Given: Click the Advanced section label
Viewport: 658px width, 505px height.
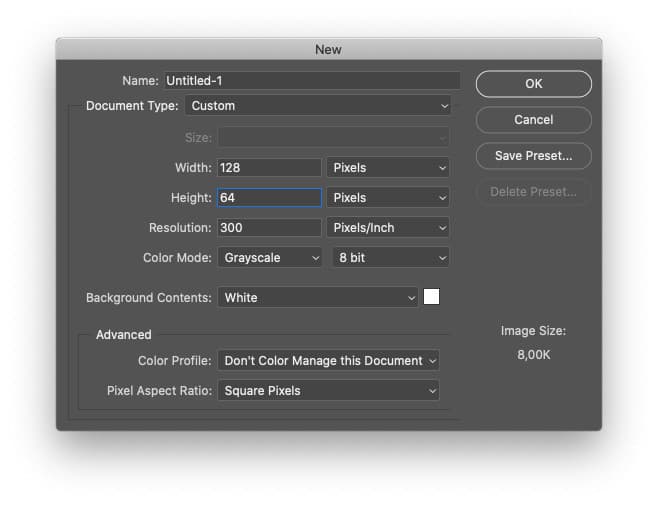Looking at the screenshot, I should (124, 335).
